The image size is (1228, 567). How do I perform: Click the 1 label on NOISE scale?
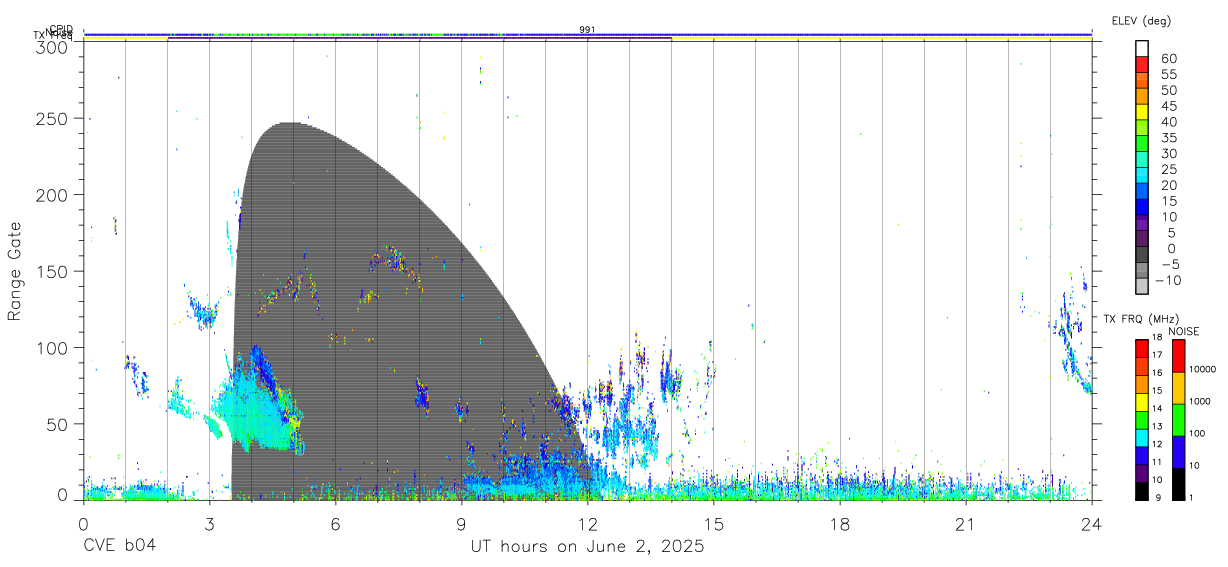coord(1190,497)
